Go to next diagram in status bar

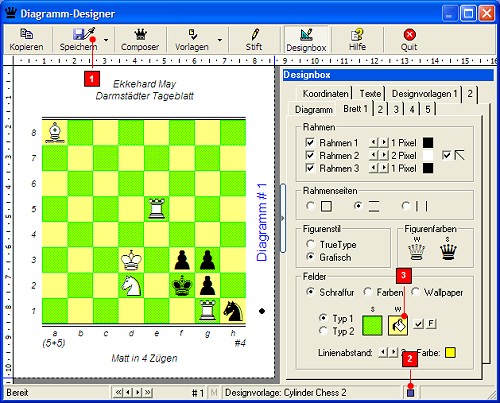coord(138,393)
